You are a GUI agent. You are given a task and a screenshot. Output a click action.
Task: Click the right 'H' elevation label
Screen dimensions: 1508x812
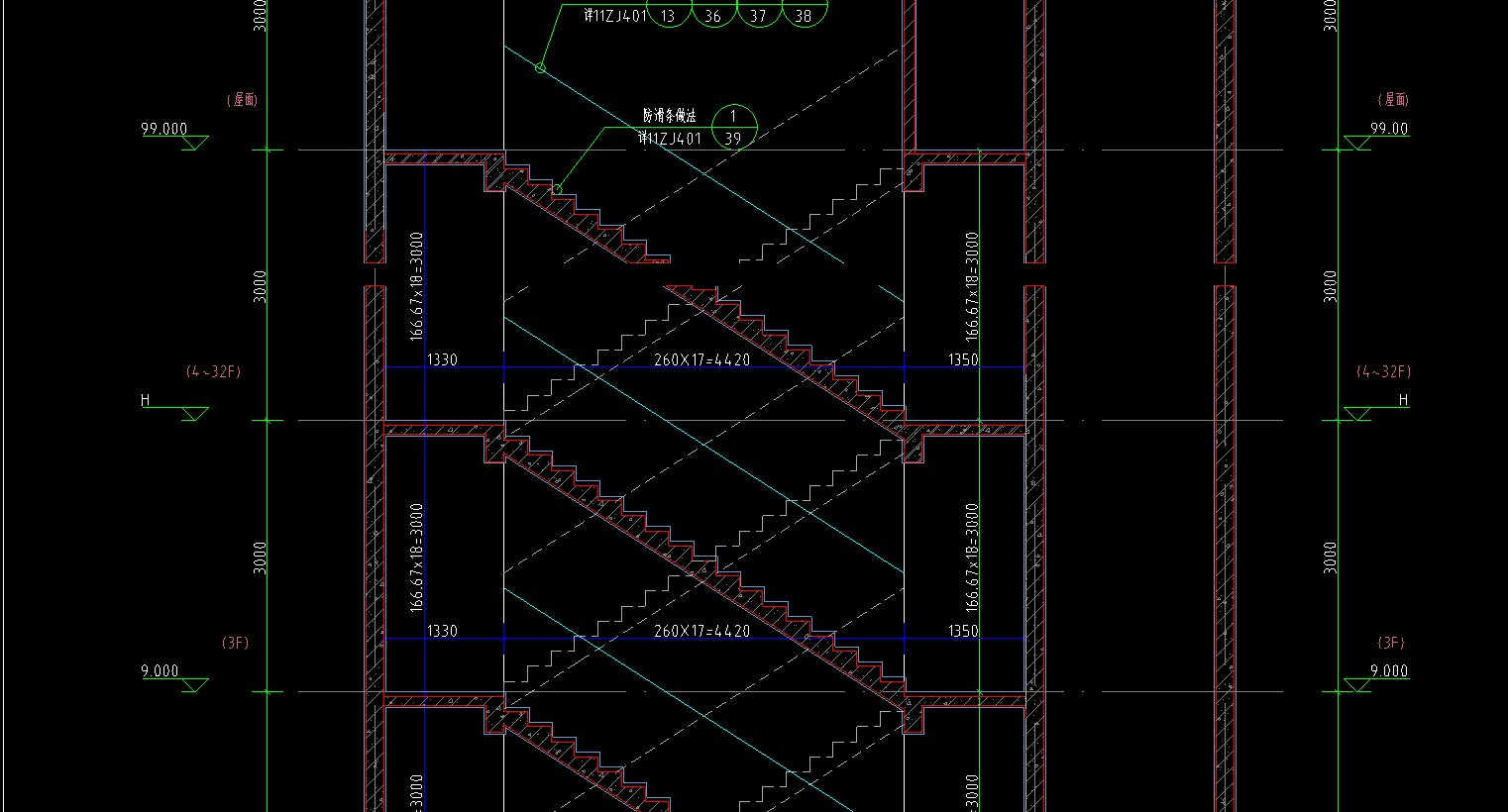(x=1403, y=400)
